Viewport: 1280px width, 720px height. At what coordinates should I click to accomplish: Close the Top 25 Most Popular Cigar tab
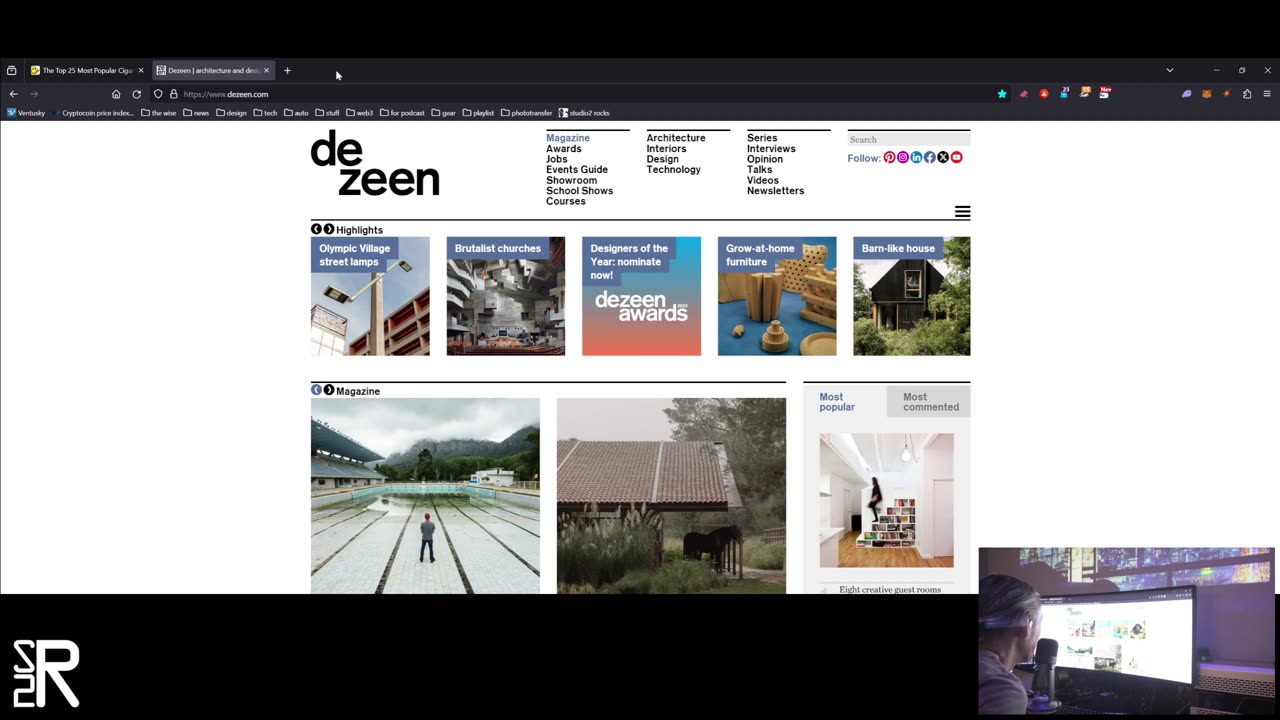(x=141, y=70)
